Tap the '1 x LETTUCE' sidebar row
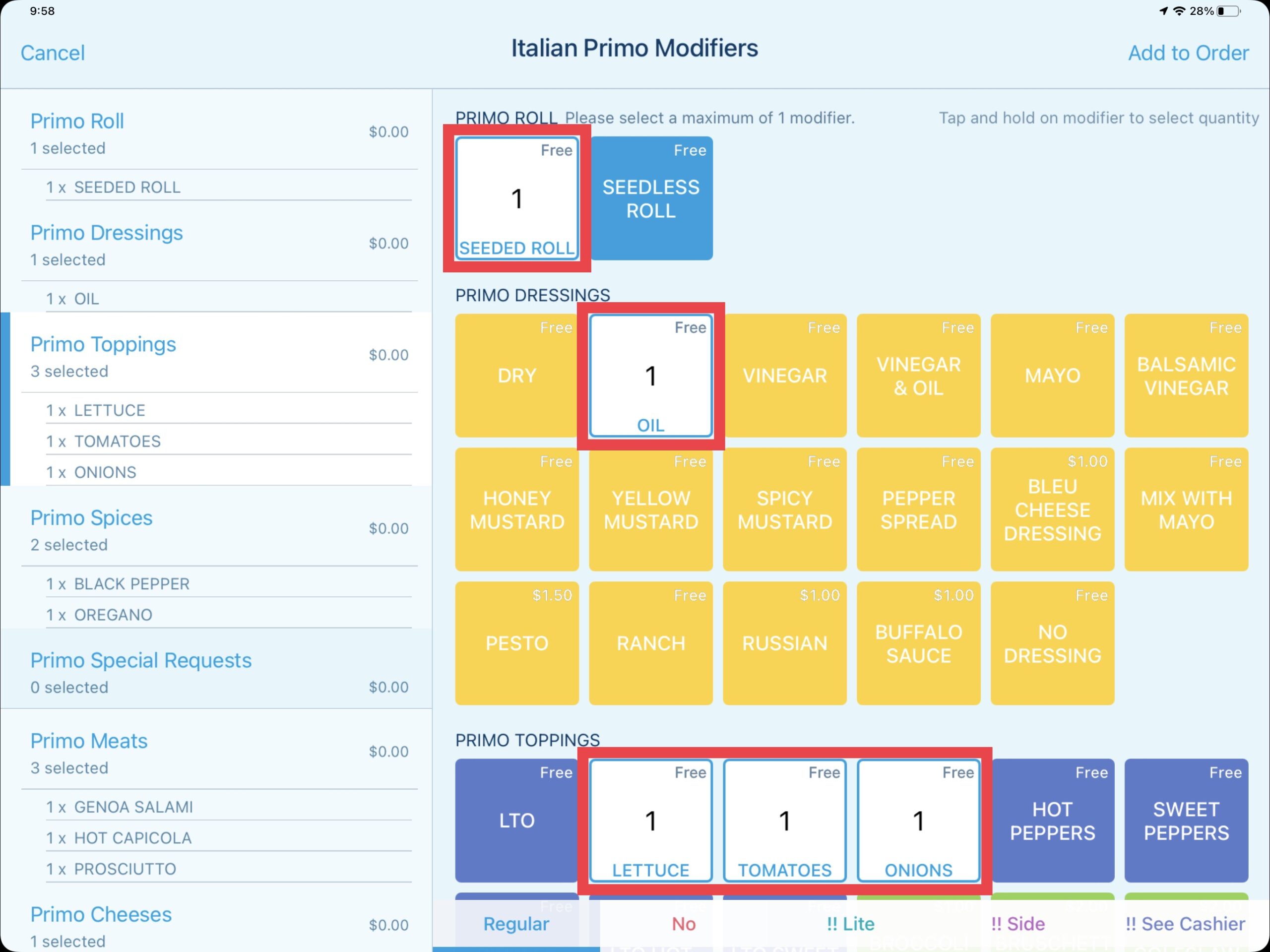The height and width of the screenshot is (952, 1270). pos(229,410)
